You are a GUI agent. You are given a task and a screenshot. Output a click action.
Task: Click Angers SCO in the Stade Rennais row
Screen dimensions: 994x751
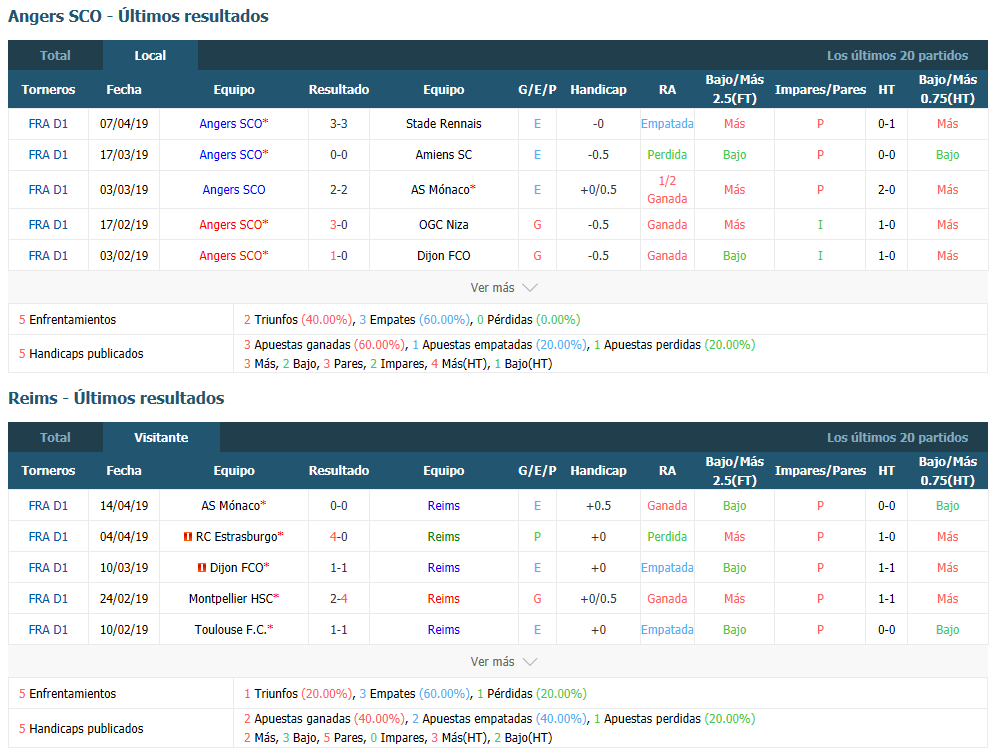(x=231, y=124)
